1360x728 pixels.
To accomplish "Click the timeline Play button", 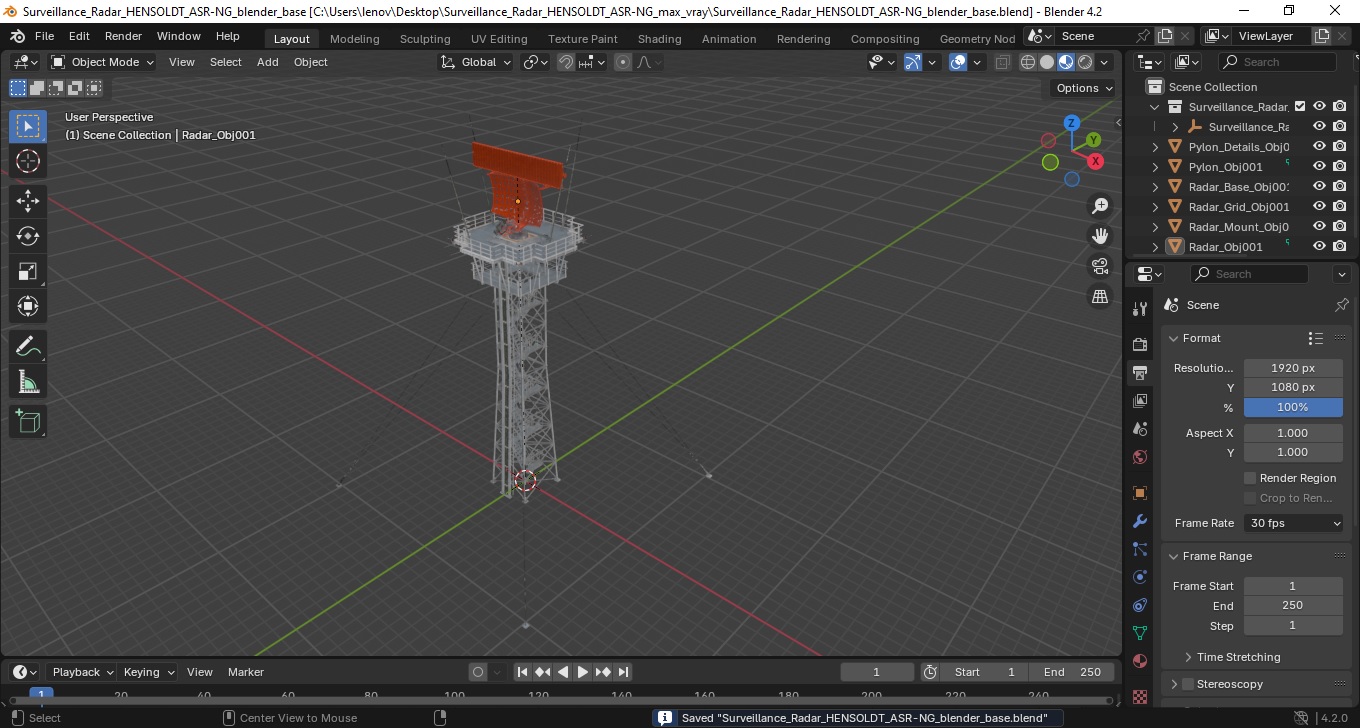I will click(x=583, y=672).
